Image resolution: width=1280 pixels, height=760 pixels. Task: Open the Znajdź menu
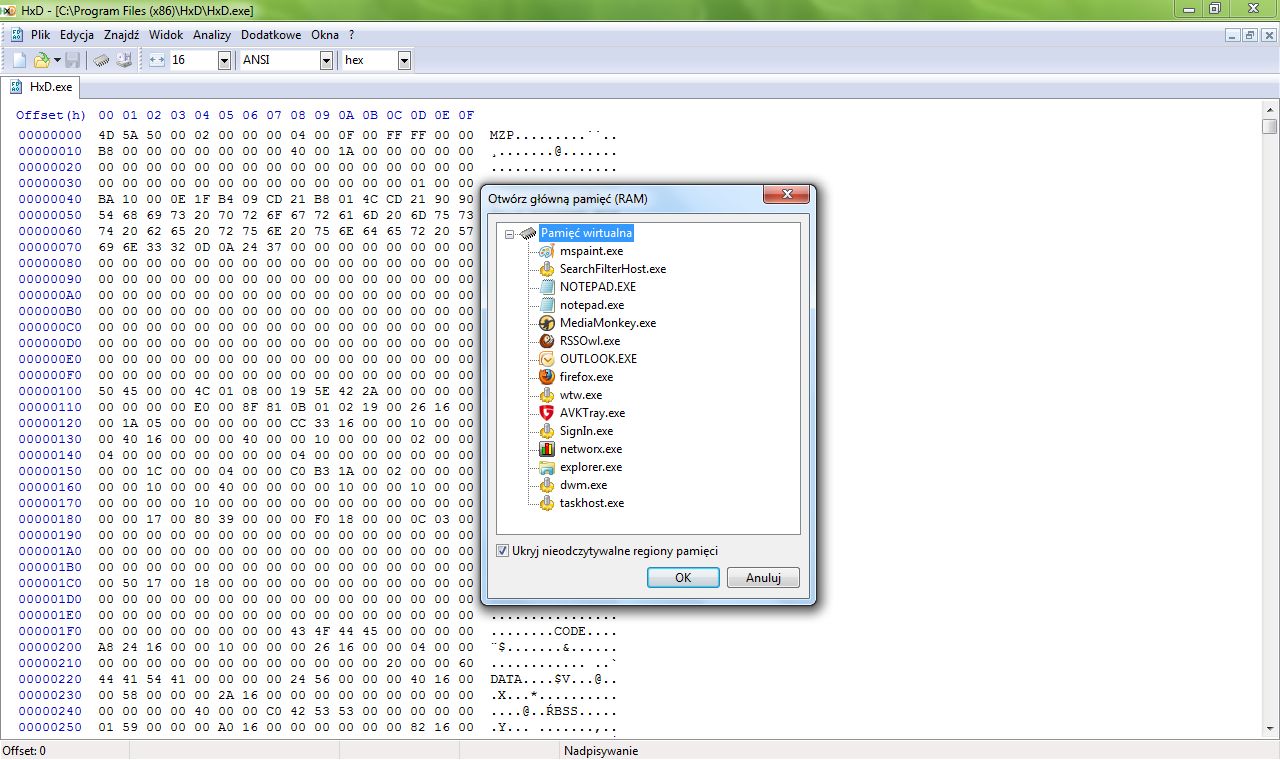(121, 34)
